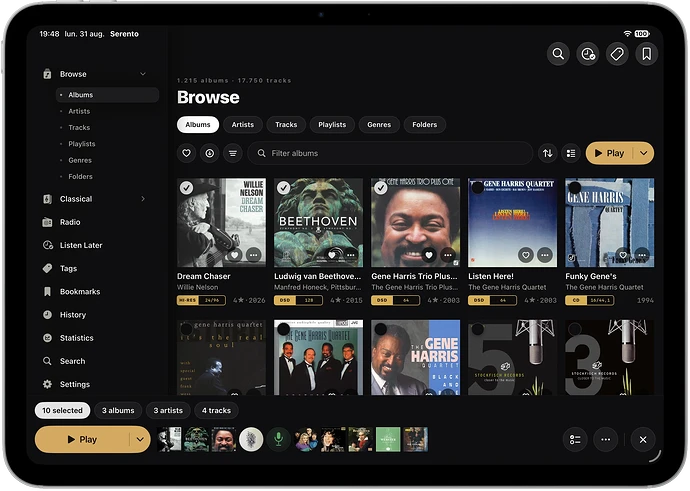The height and width of the screenshot is (491, 690).
Task: Switch to the Tracks pill tab
Action: [286, 125]
